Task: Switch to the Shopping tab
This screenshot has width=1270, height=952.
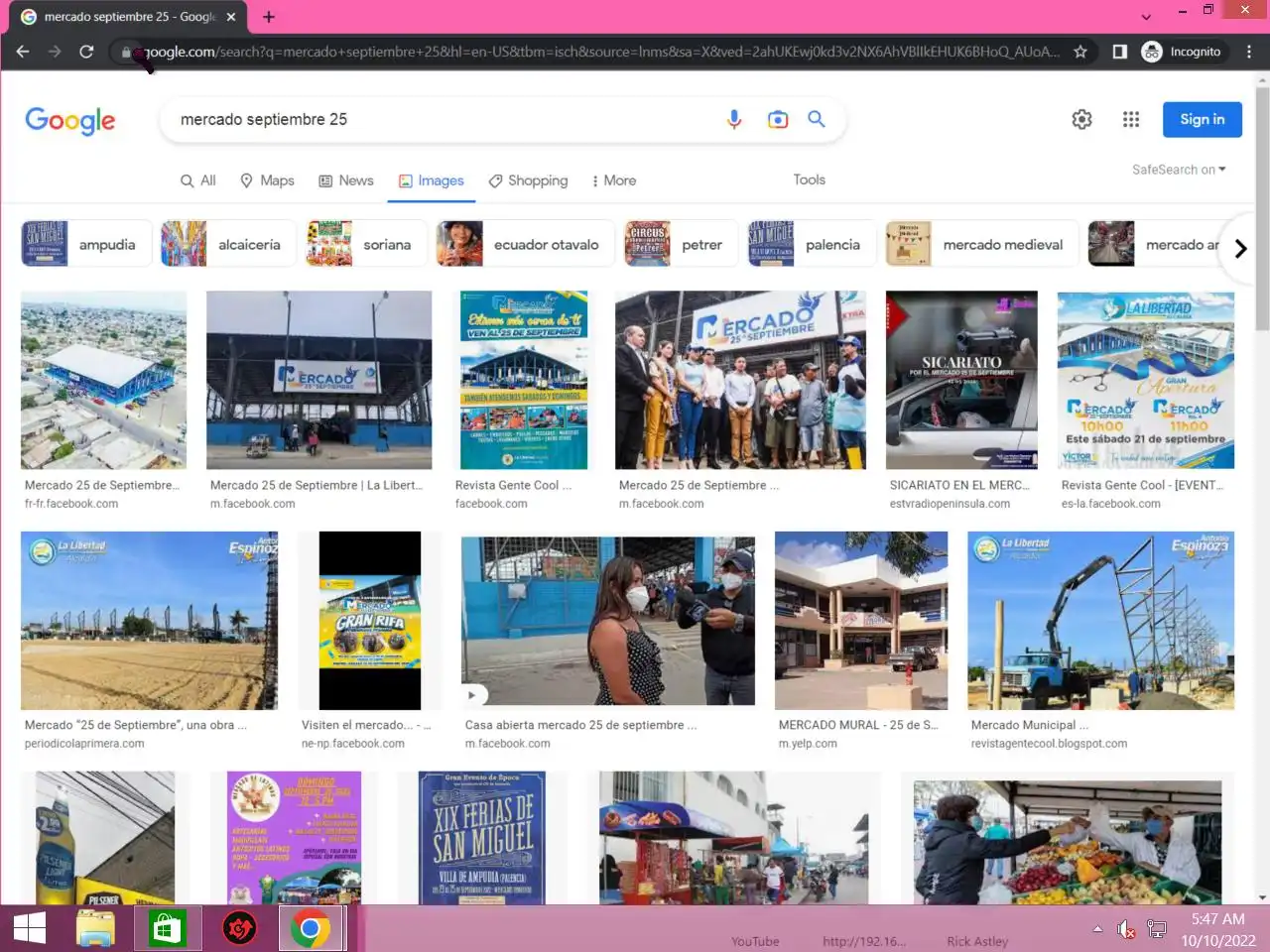Action: tap(528, 180)
